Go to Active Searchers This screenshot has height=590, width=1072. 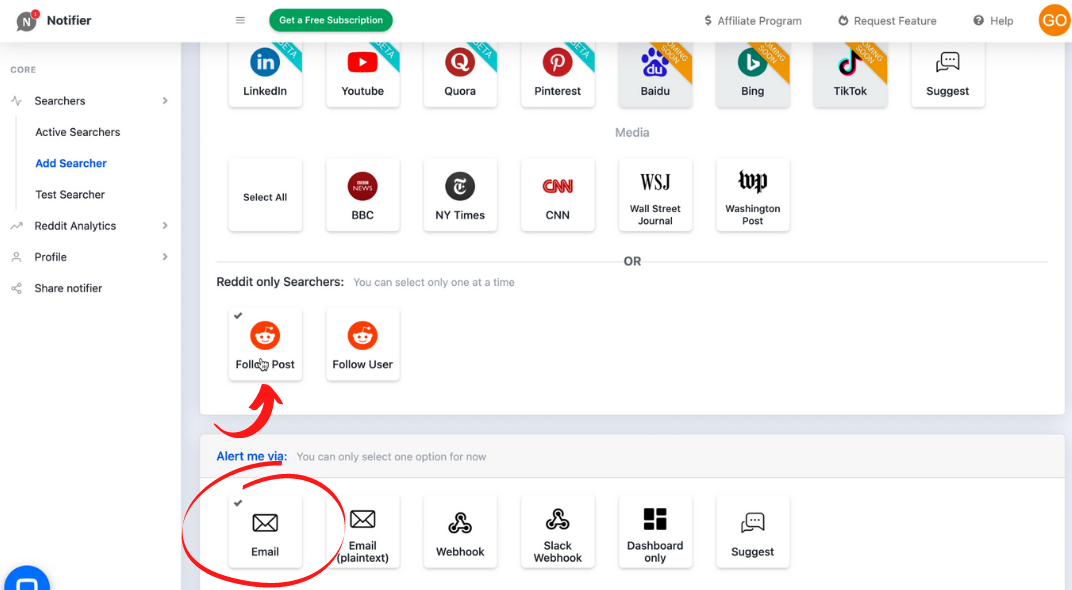pyautogui.click(x=78, y=132)
